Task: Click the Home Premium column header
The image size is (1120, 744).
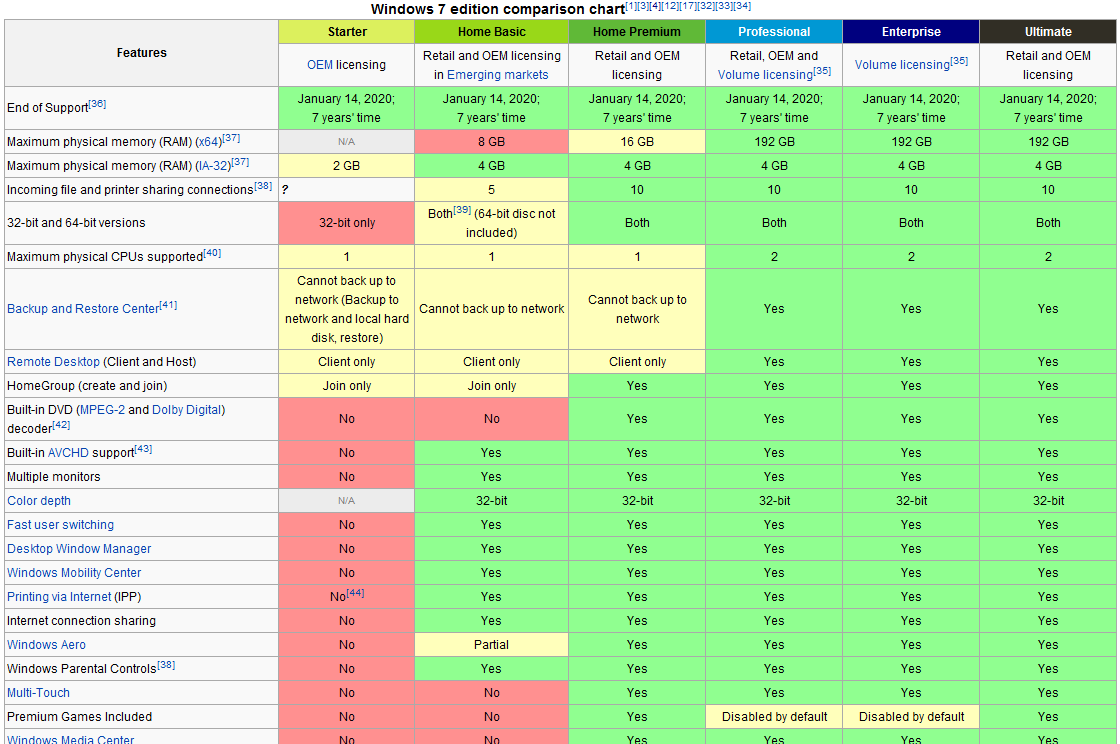Action: [636, 31]
